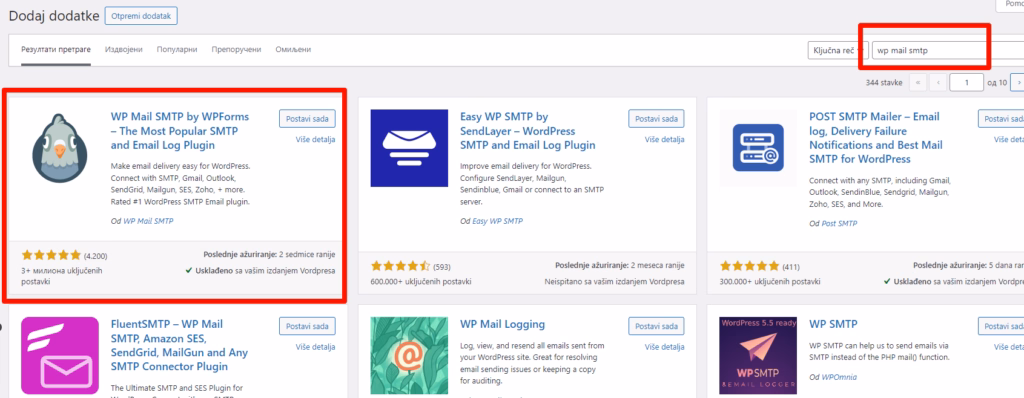The height and width of the screenshot is (398, 1024).
Task: Focus the plugin search field with wp mail smtp
Action: click(948, 50)
